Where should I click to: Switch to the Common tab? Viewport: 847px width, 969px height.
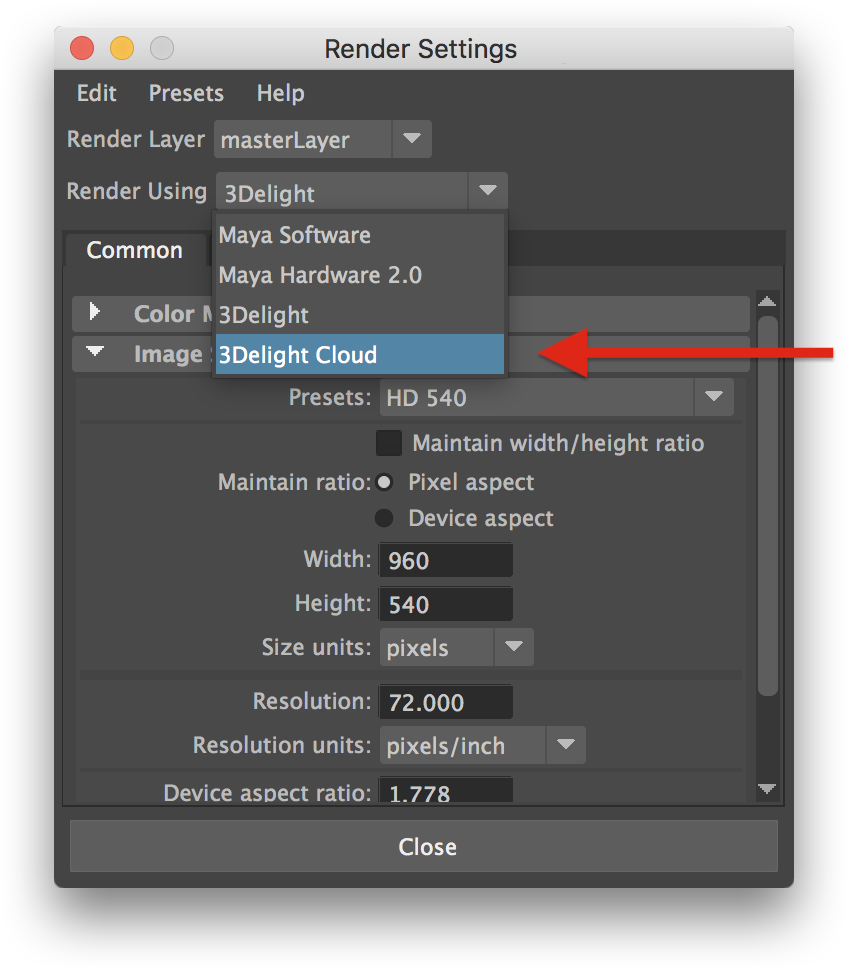[x=134, y=250]
